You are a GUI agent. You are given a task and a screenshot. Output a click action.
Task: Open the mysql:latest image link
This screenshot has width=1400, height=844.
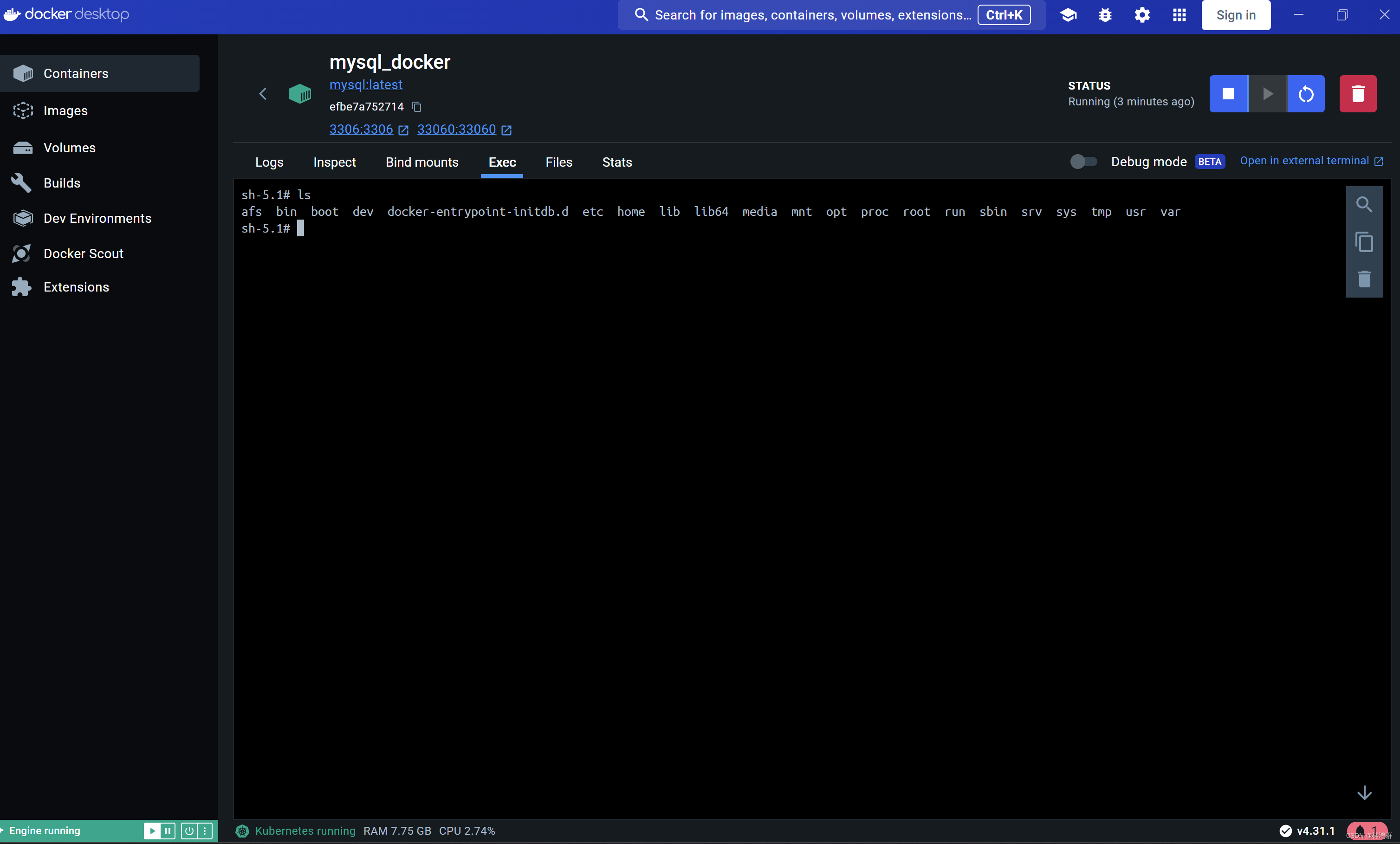366,84
